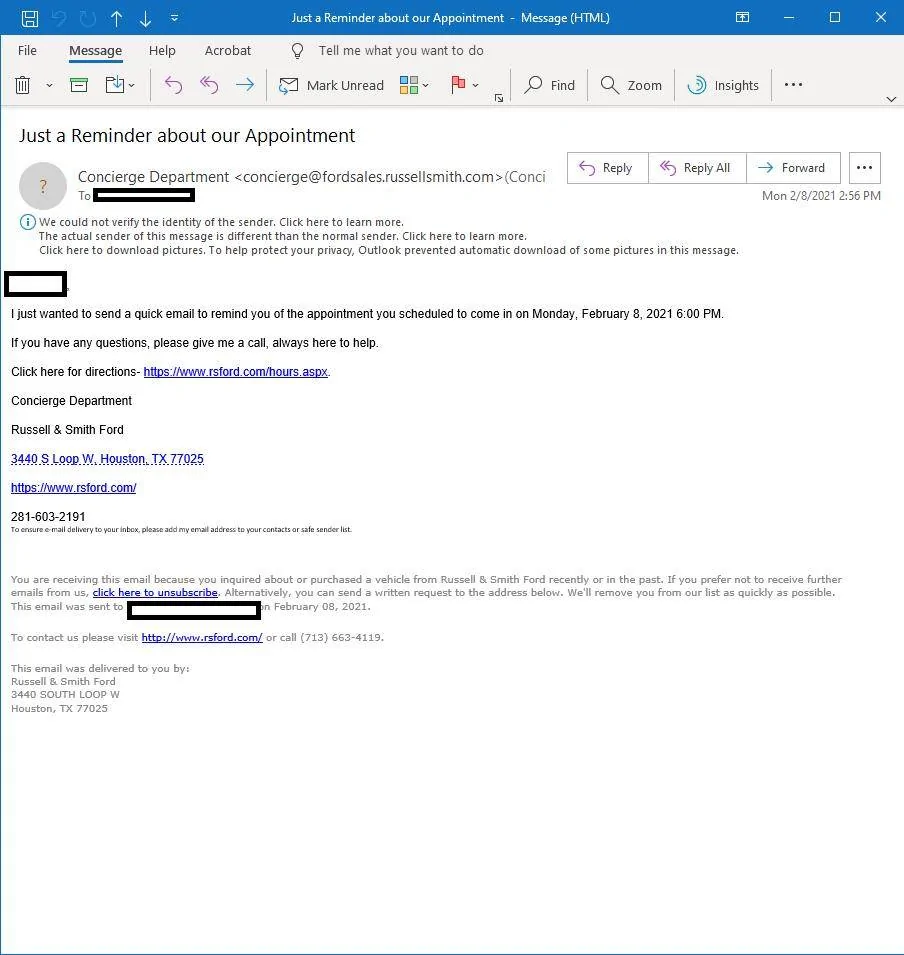The image size is (904, 955).
Task: Click the ribbon Forward arrow icon
Action: coord(245,85)
